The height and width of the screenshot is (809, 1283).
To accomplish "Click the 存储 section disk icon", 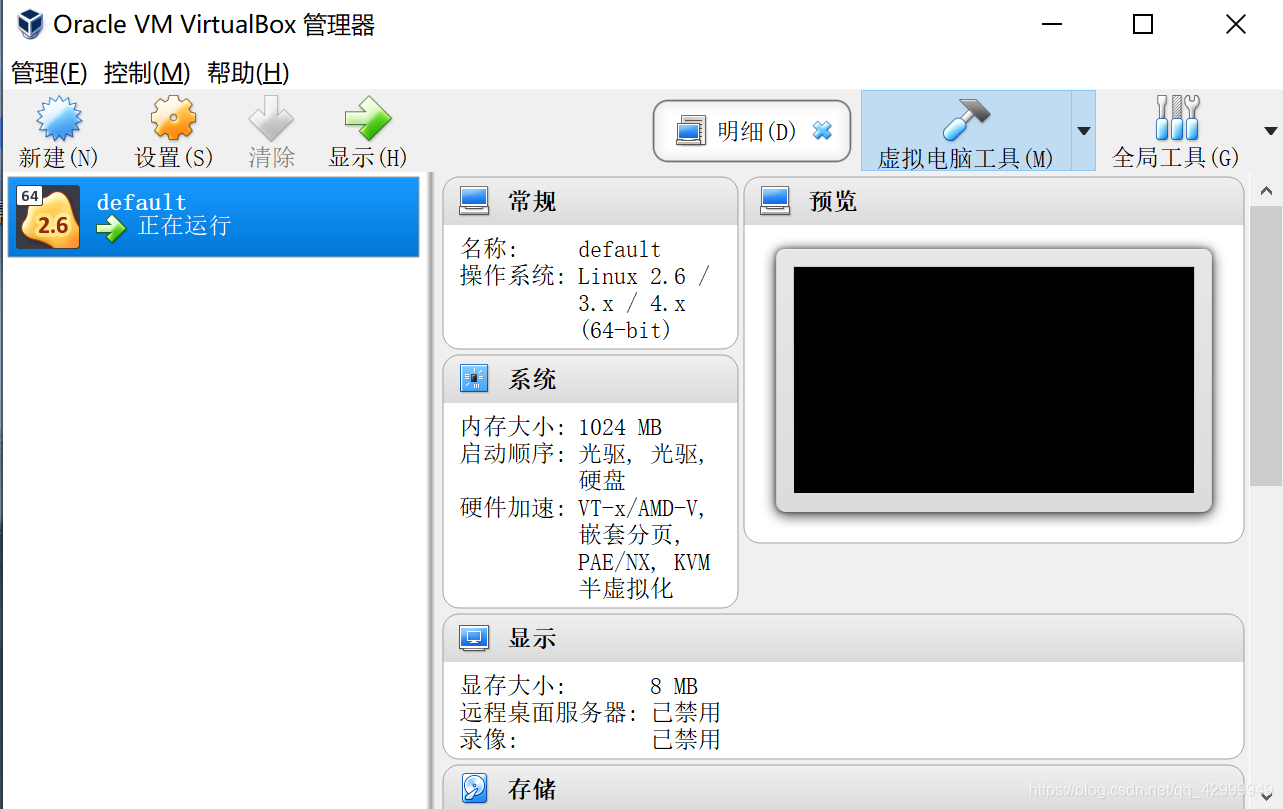I will click(474, 788).
